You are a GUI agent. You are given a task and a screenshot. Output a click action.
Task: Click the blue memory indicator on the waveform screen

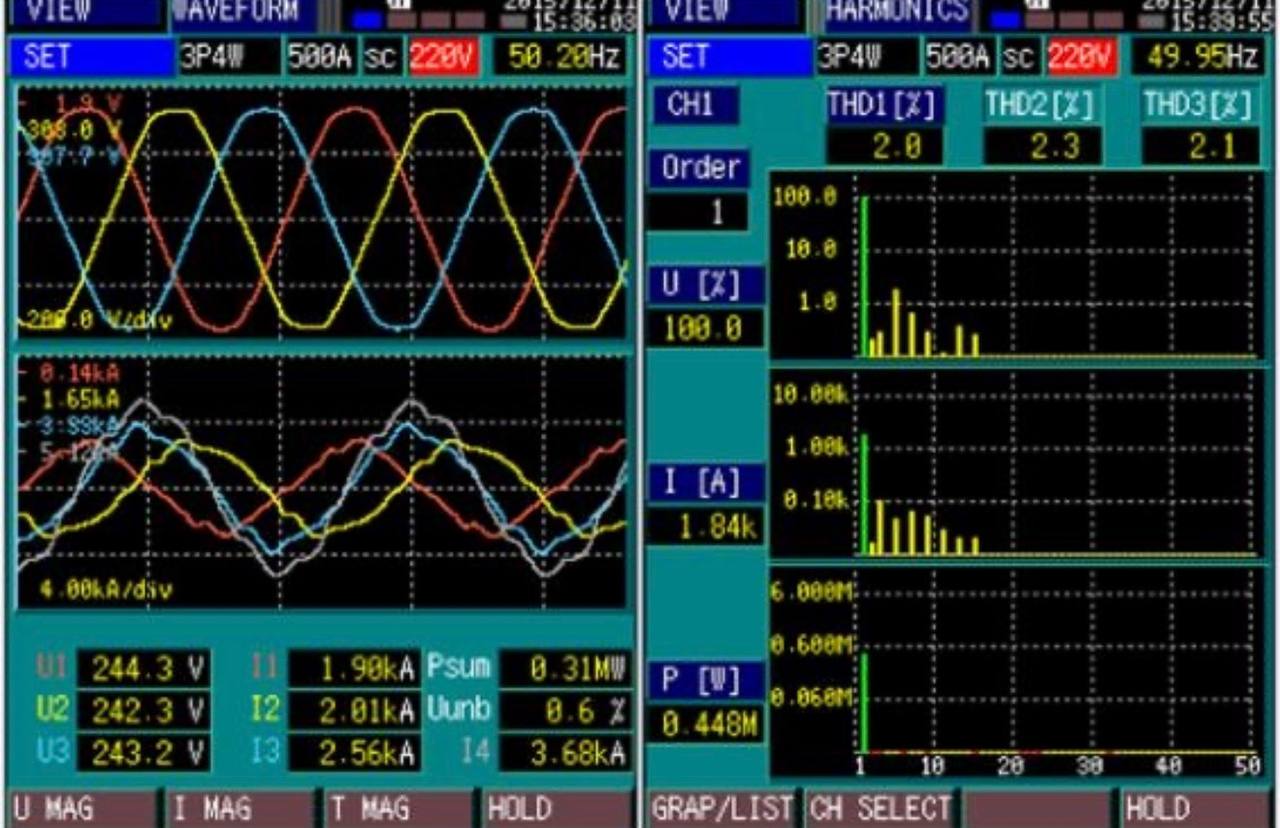click(x=368, y=20)
